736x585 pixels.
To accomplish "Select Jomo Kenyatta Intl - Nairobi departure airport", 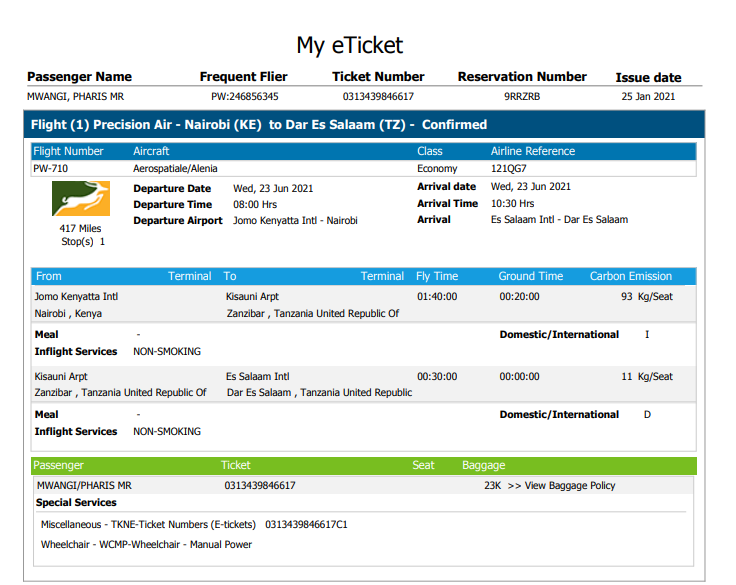I will tap(295, 221).
